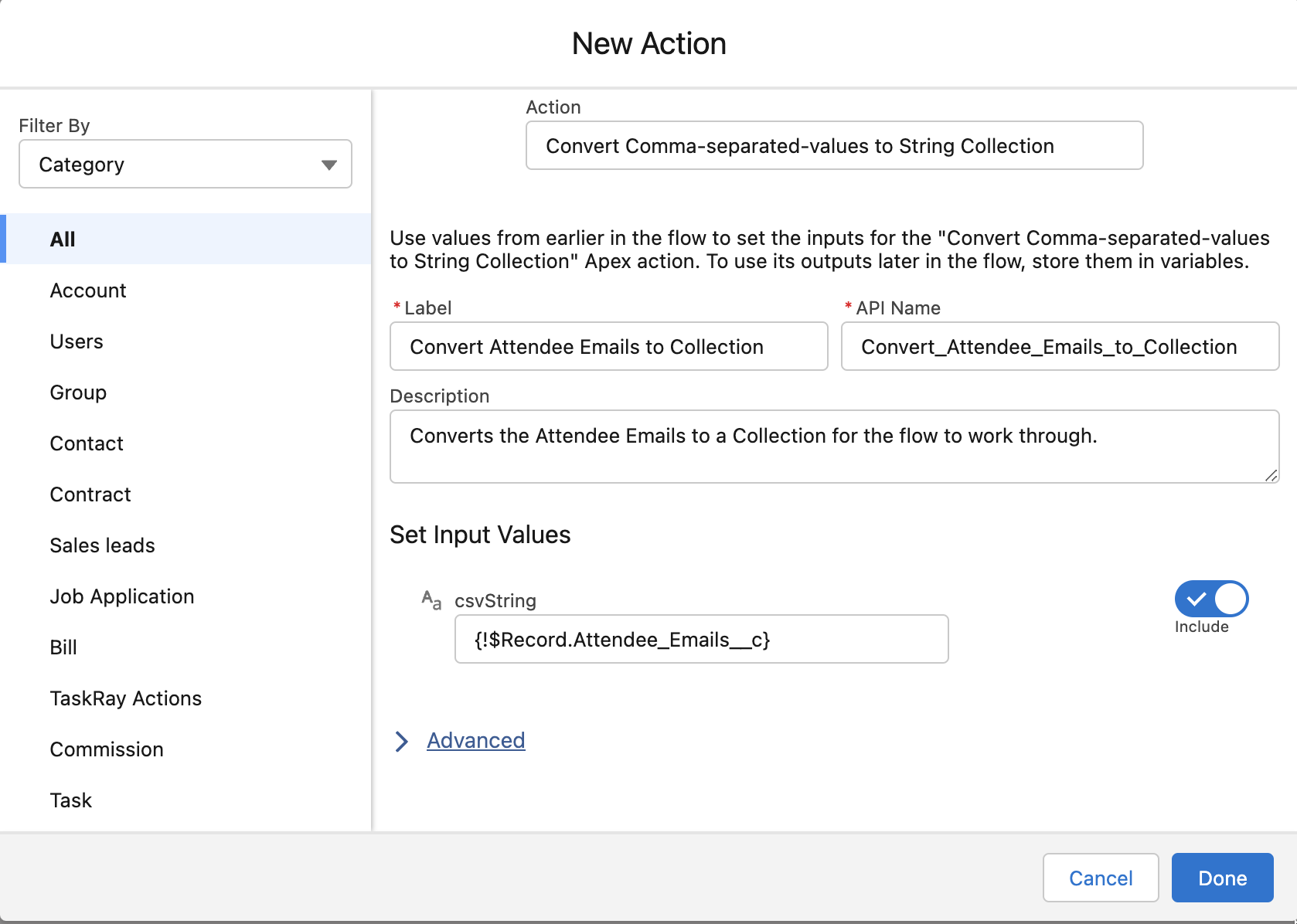Click the Action search field
Image resolution: width=1297 pixels, height=924 pixels.
coord(833,145)
